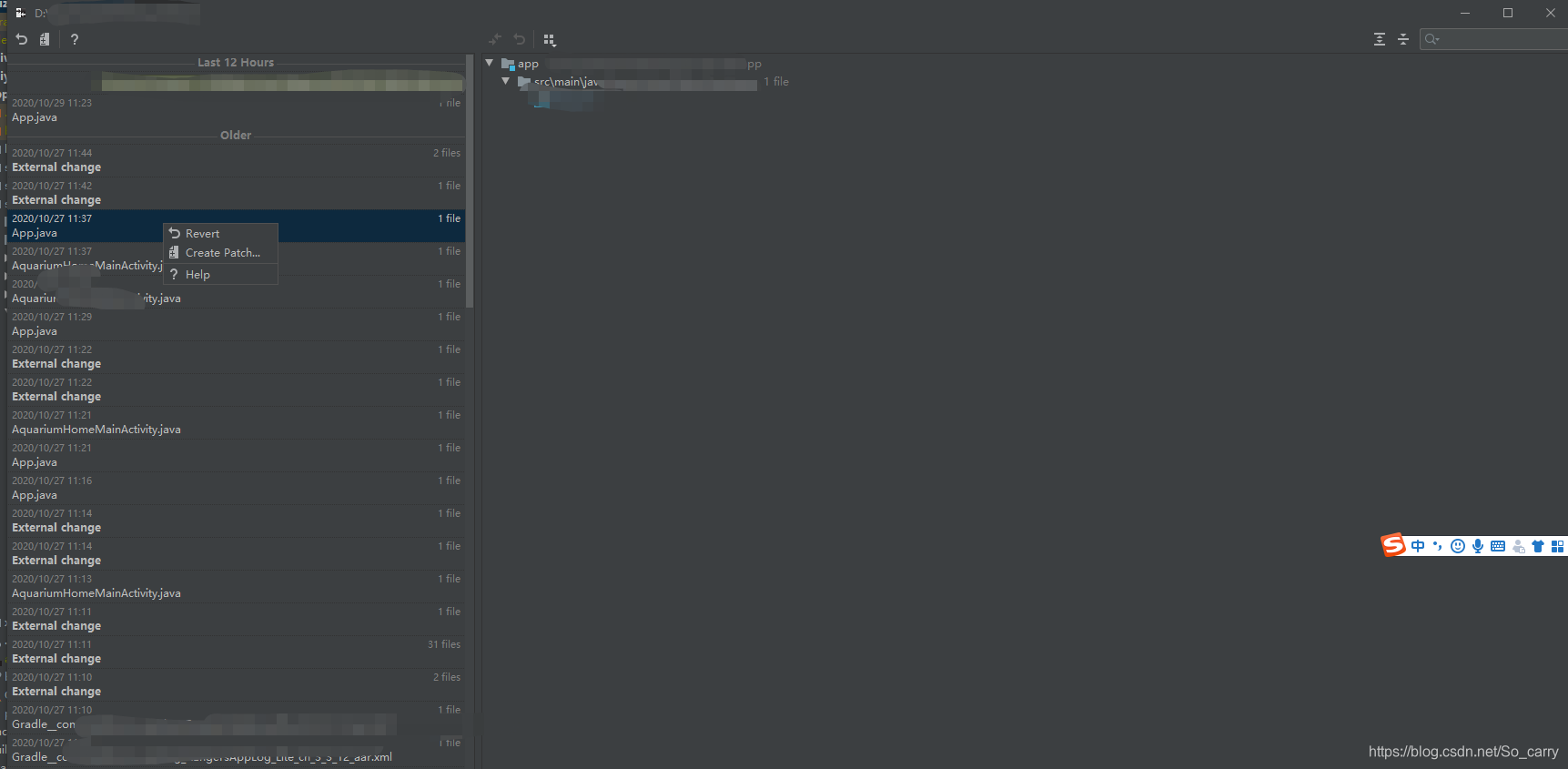
Task: Open emoji panel on IME bar
Action: (1458, 546)
